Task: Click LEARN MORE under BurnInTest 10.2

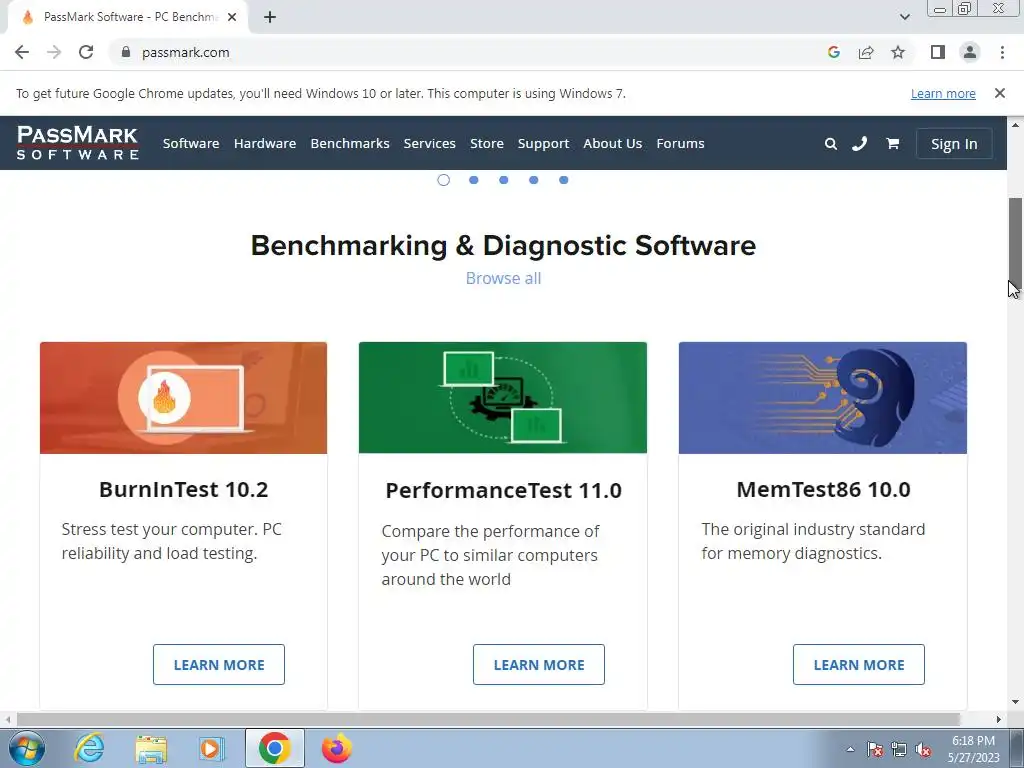Action: point(219,664)
